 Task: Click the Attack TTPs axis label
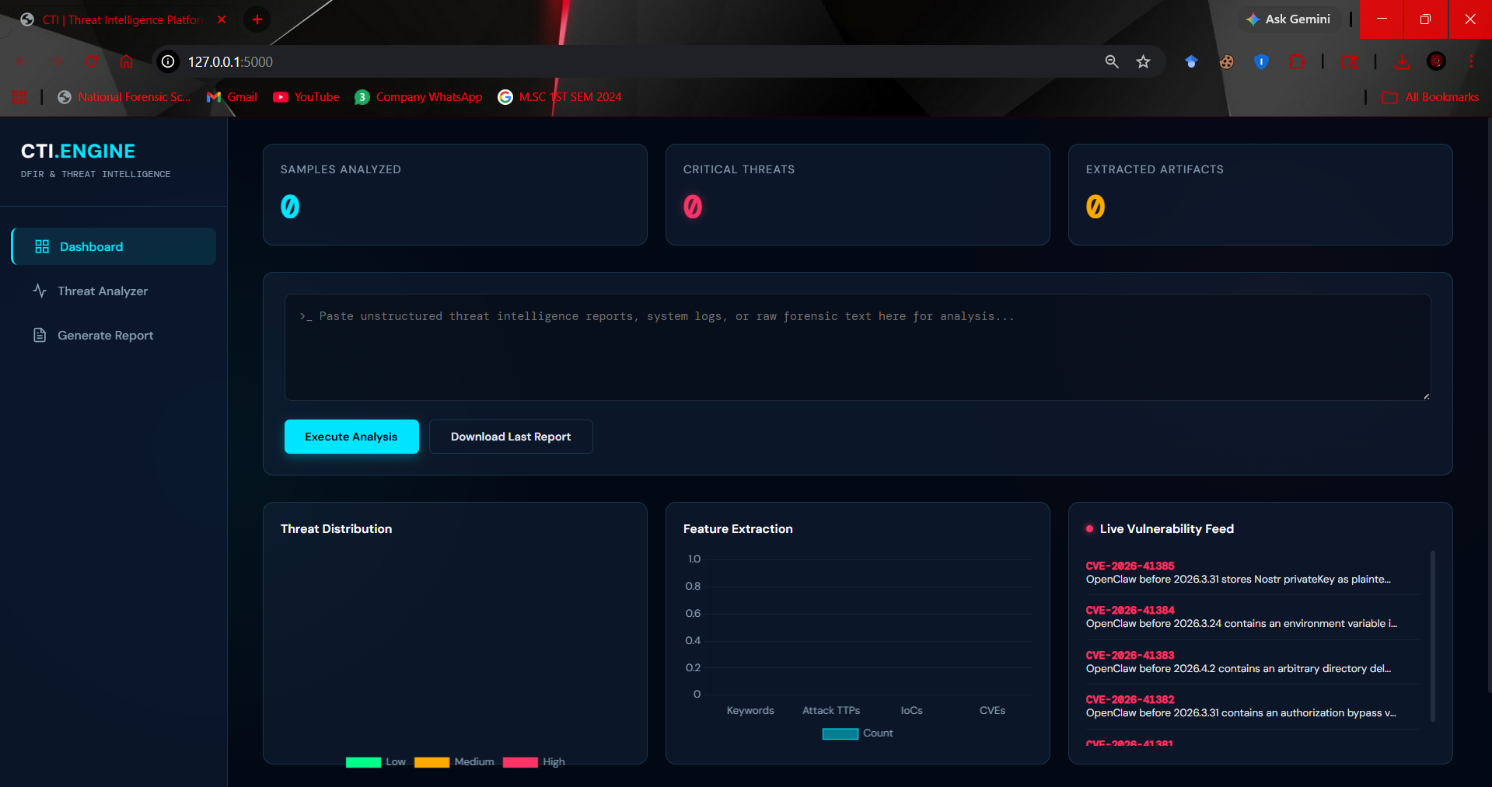pyautogui.click(x=831, y=710)
